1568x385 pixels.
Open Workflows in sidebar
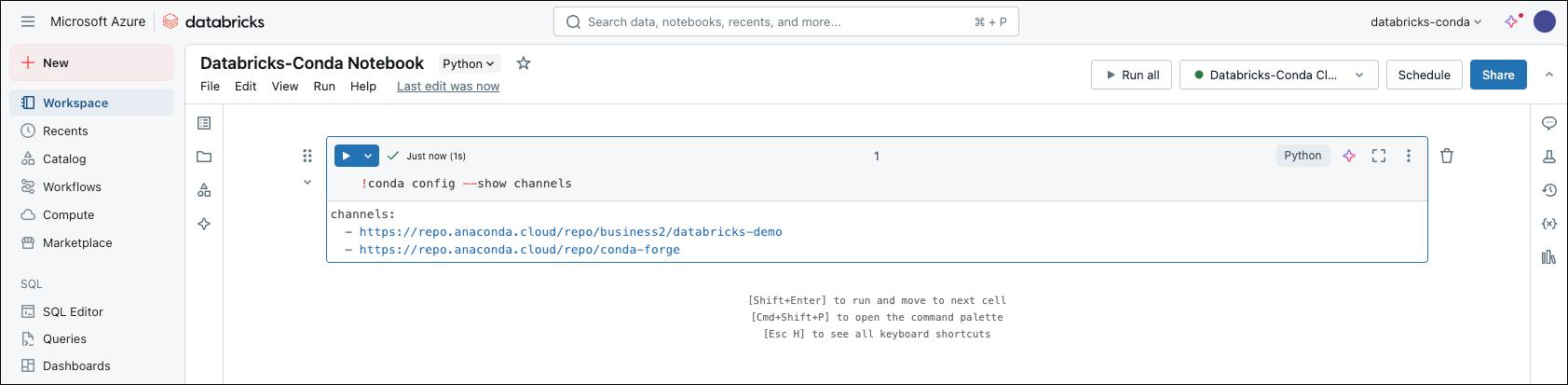point(91,186)
